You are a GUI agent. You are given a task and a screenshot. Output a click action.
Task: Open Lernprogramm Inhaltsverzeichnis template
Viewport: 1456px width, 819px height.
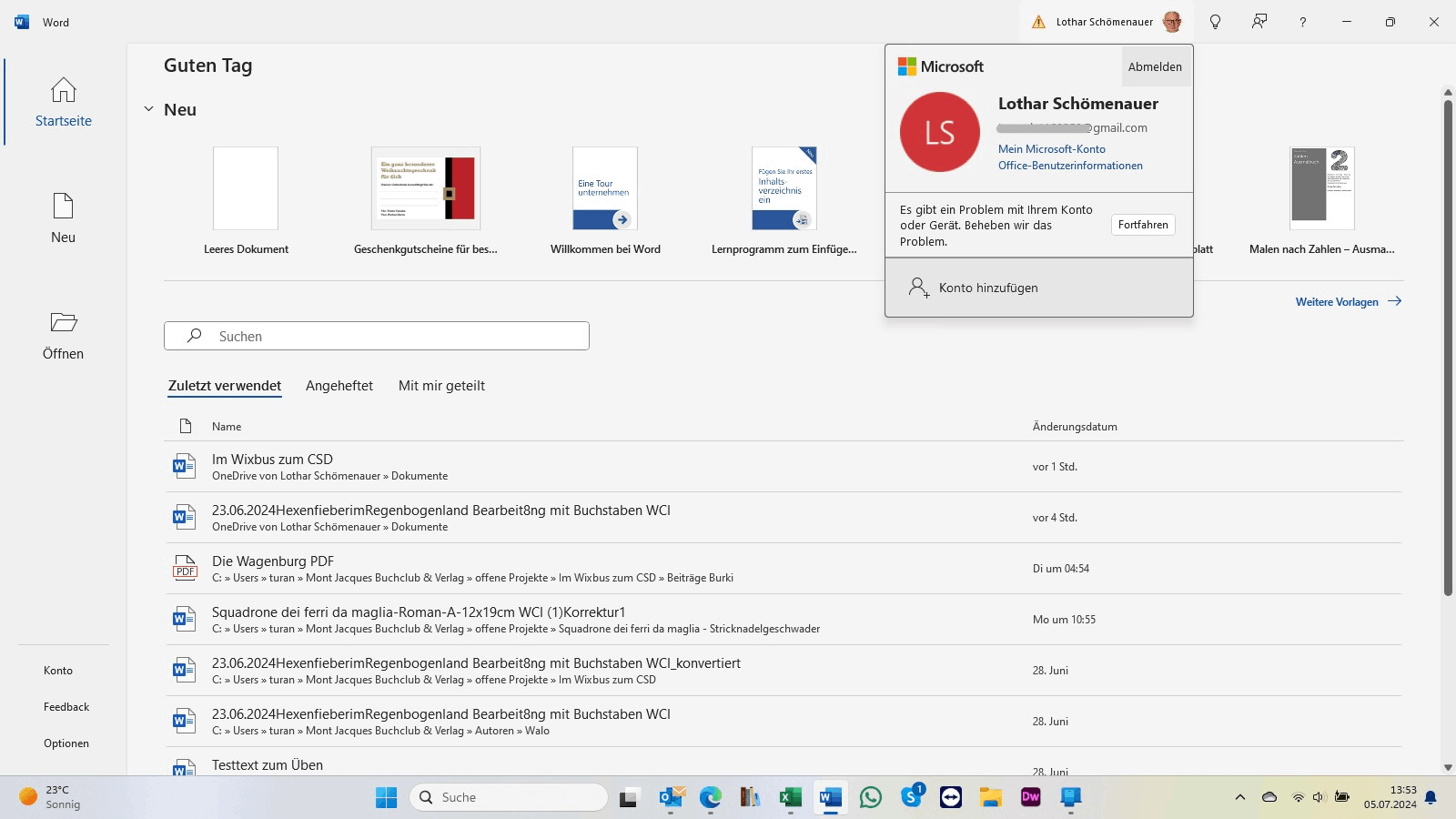coord(784,200)
